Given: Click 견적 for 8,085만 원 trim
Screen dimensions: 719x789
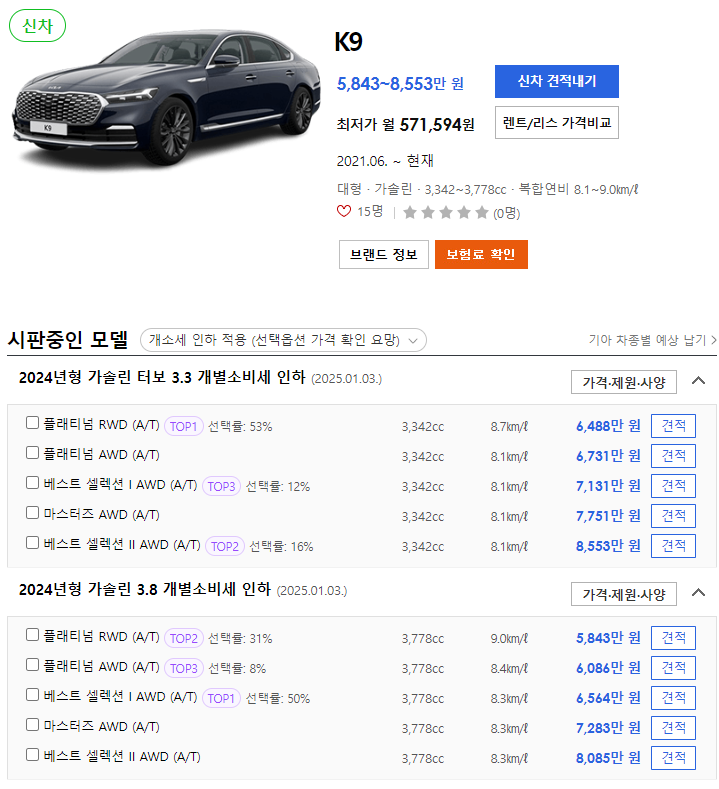Looking at the screenshot, I should 673,758.
